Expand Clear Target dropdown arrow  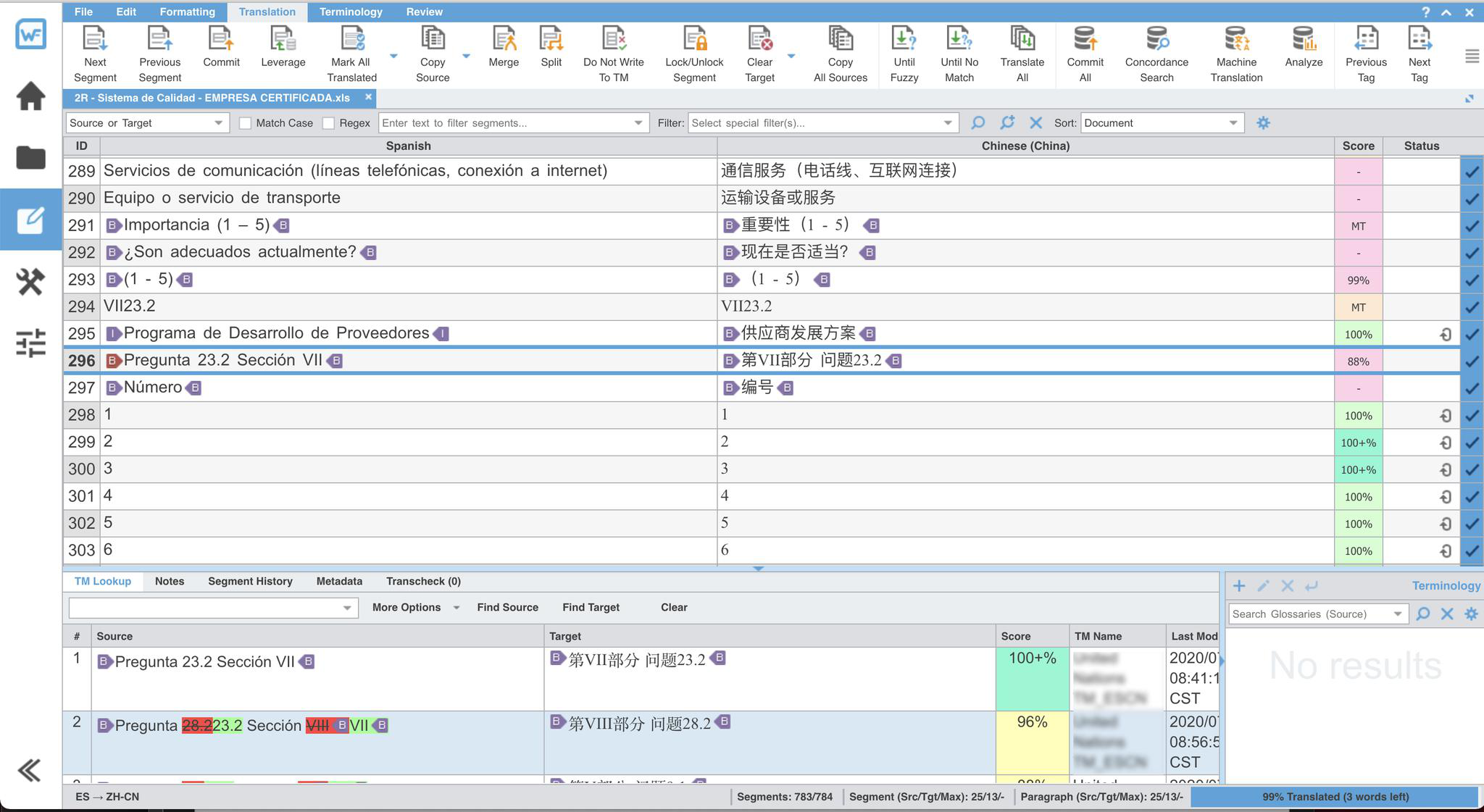point(791,56)
